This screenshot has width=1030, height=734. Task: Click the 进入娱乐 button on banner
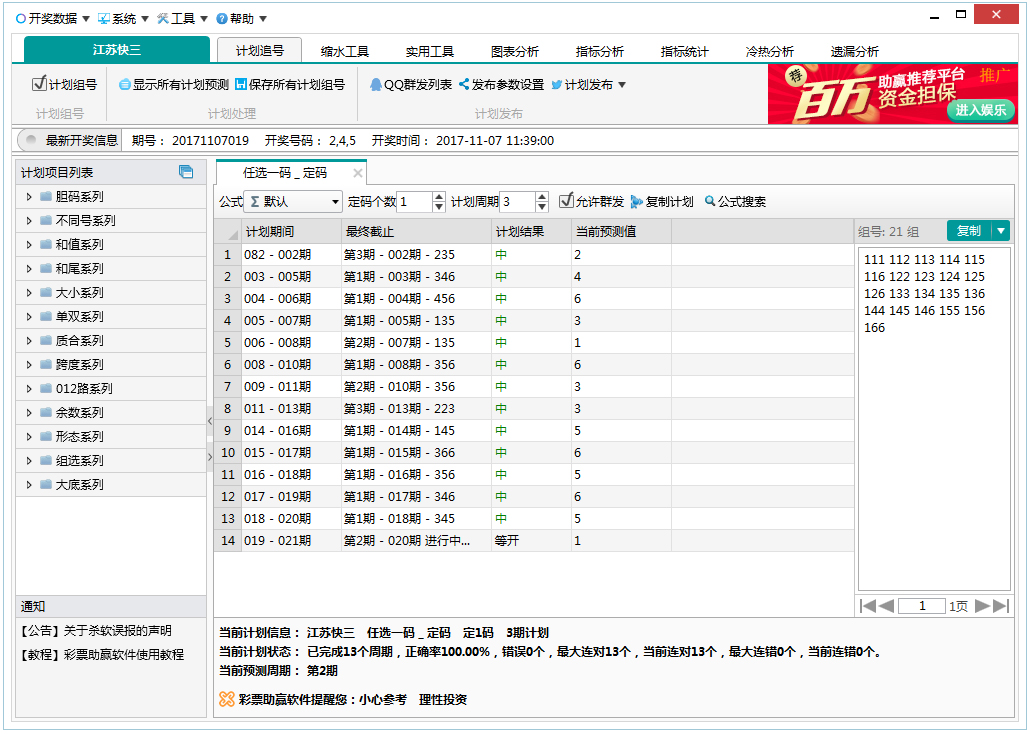[x=981, y=110]
